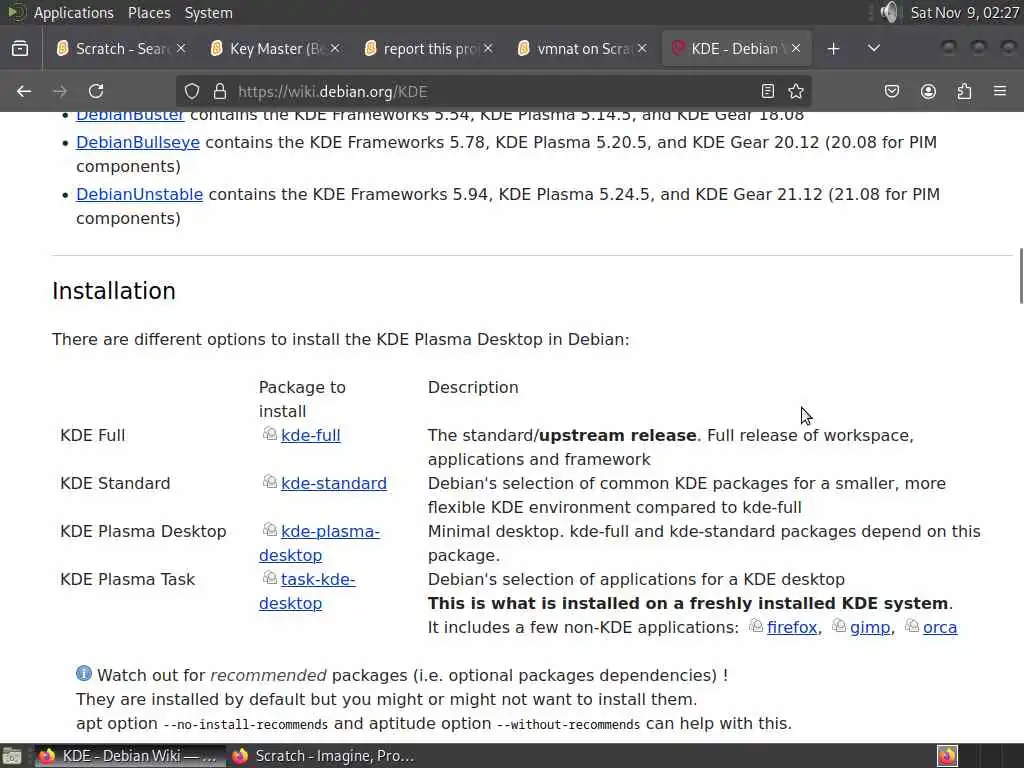Open the kde-standard package link
The width and height of the screenshot is (1024, 768).
click(x=334, y=483)
